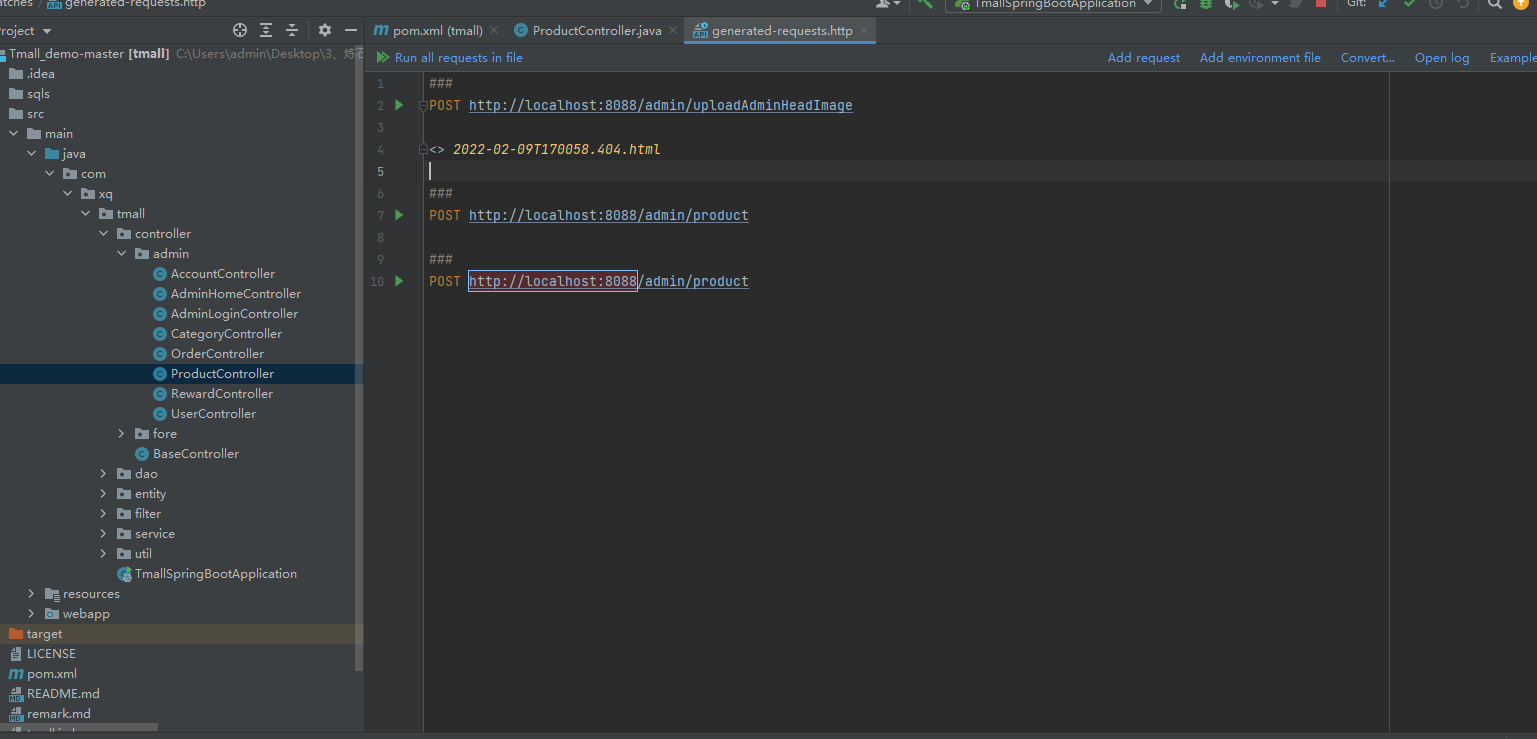Expand the service package
This screenshot has height=739, width=1537.
[x=104, y=534]
